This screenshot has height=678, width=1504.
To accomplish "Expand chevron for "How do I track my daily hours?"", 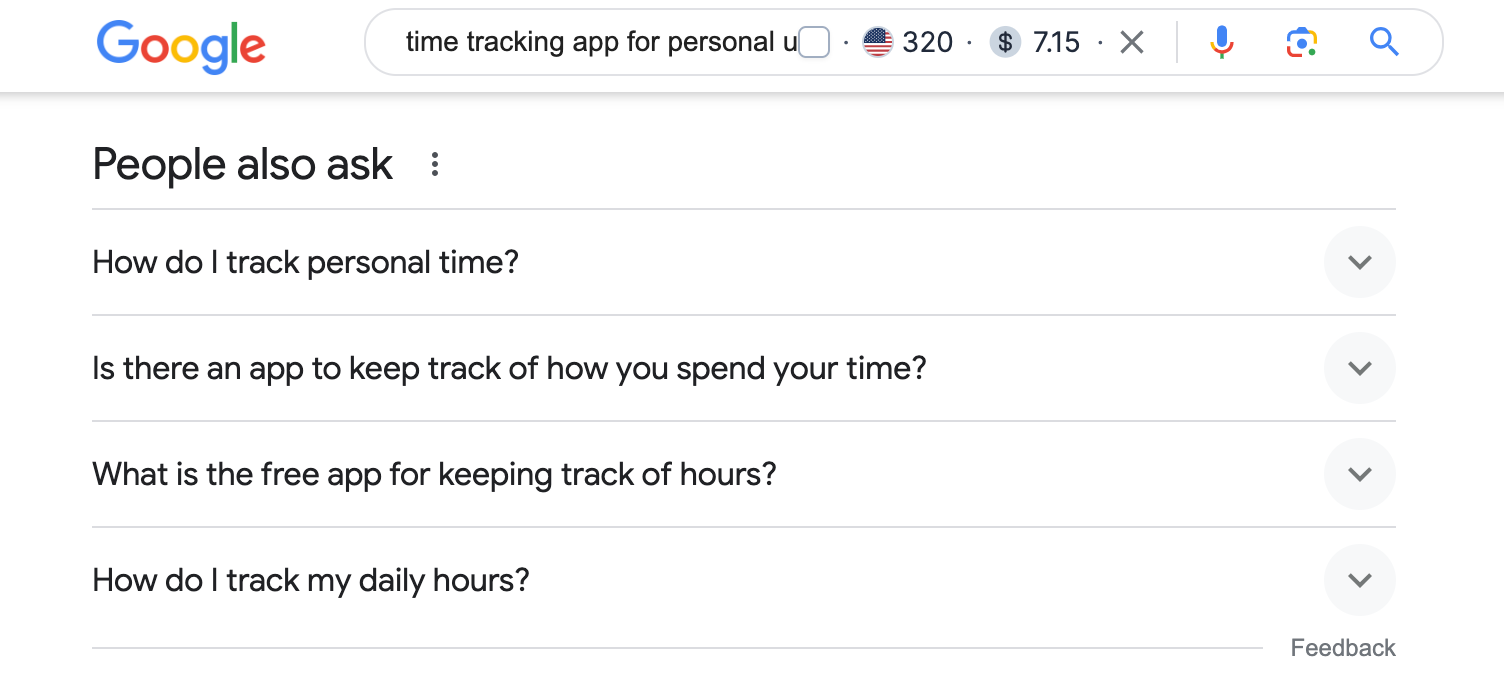I will coord(1359,580).
